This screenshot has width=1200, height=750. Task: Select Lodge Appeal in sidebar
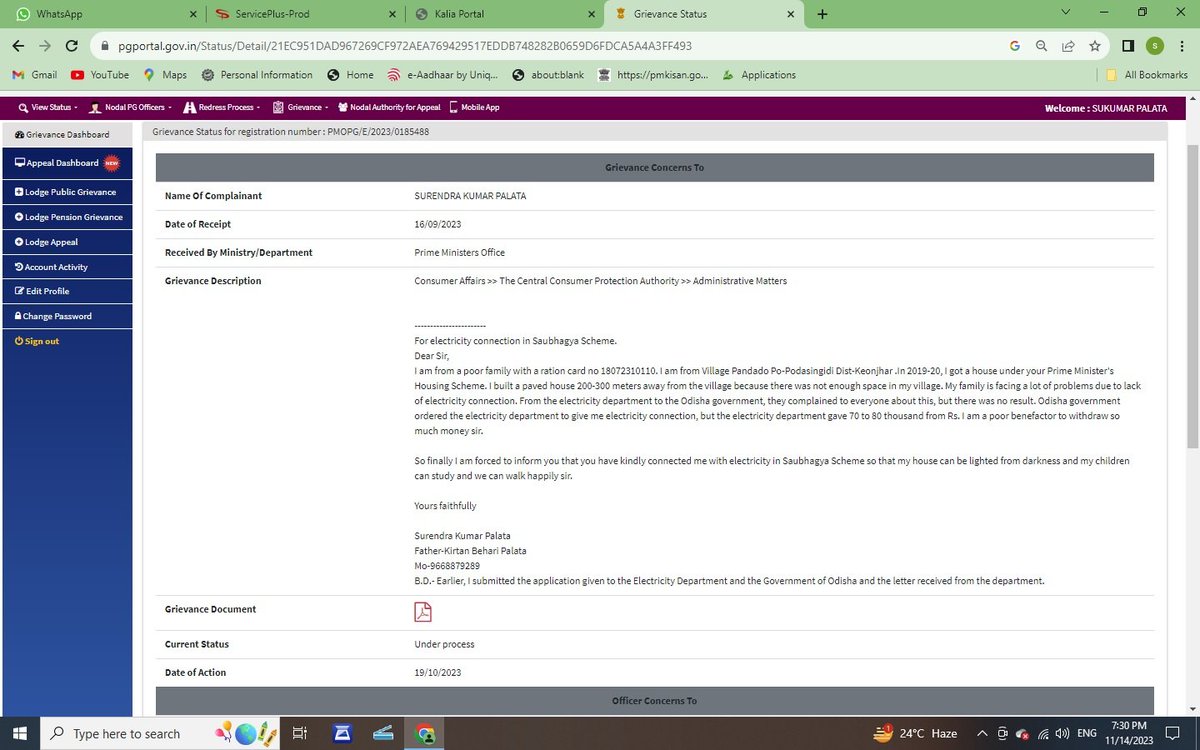pyautogui.click(x=66, y=242)
